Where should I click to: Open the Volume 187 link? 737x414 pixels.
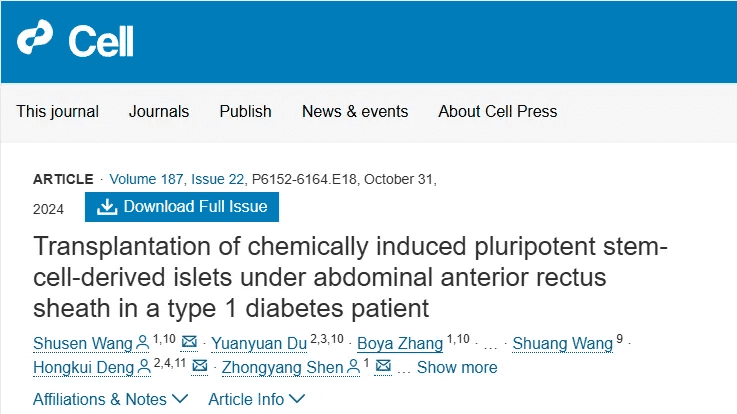[x=146, y=179]
